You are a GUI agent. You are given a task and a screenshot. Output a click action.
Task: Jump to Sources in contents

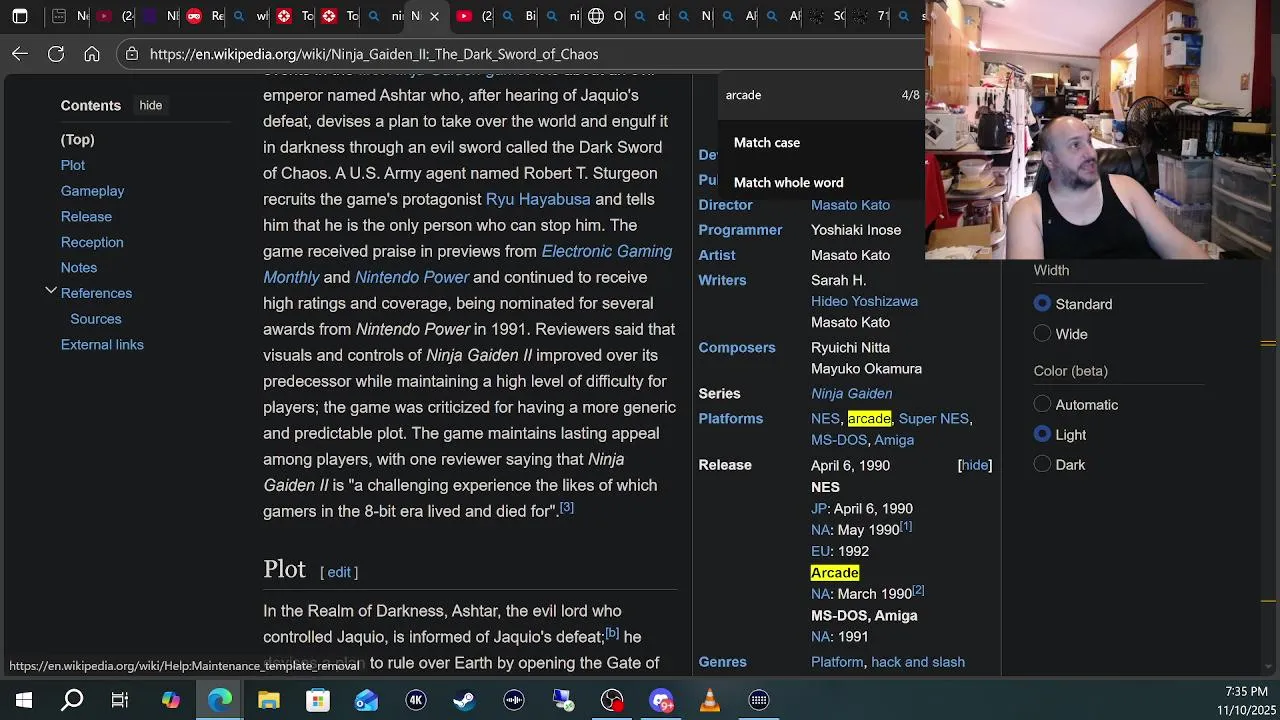(x=96, y=319)
